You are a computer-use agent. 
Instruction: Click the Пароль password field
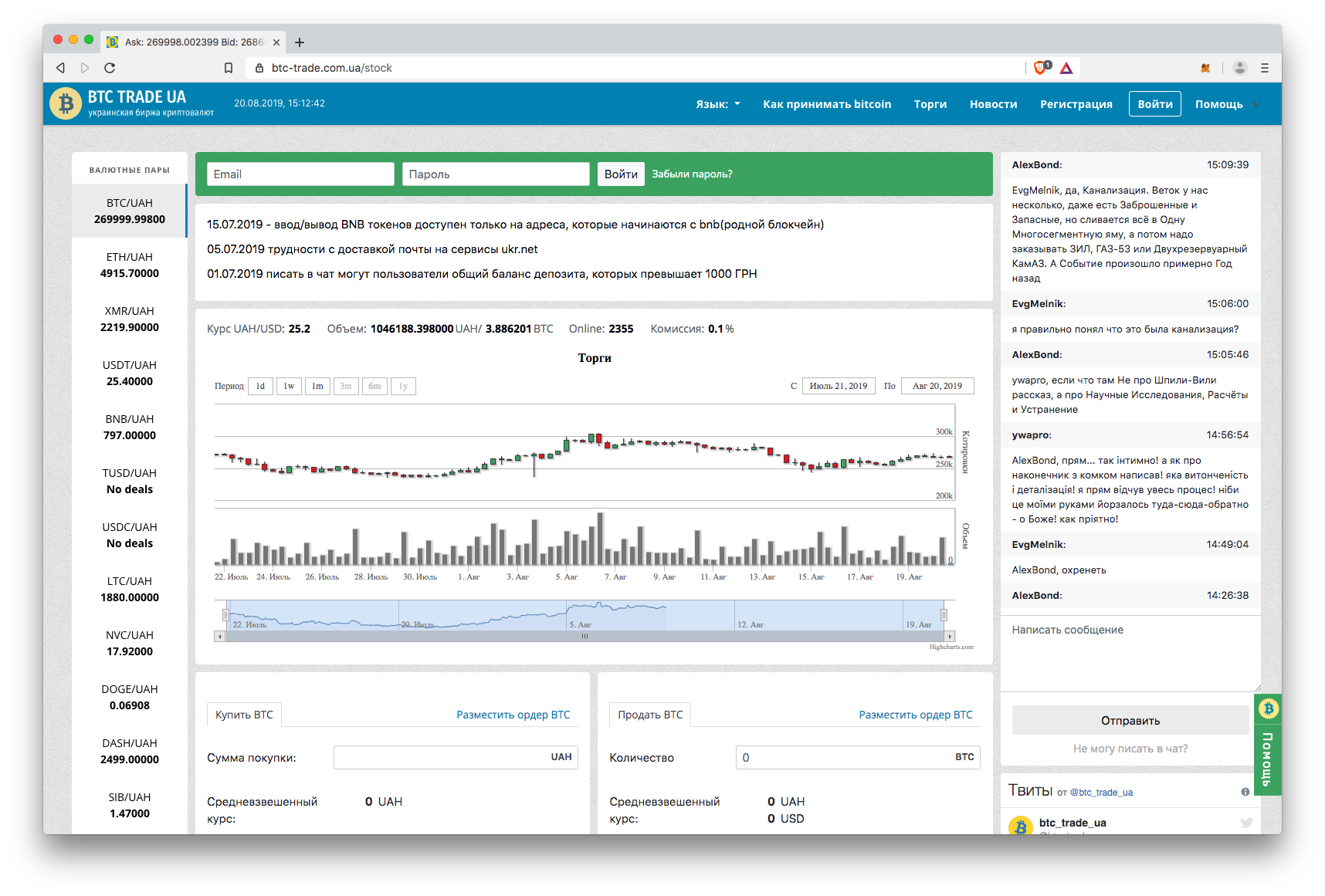pyautogui.click(x=496, y=174)
